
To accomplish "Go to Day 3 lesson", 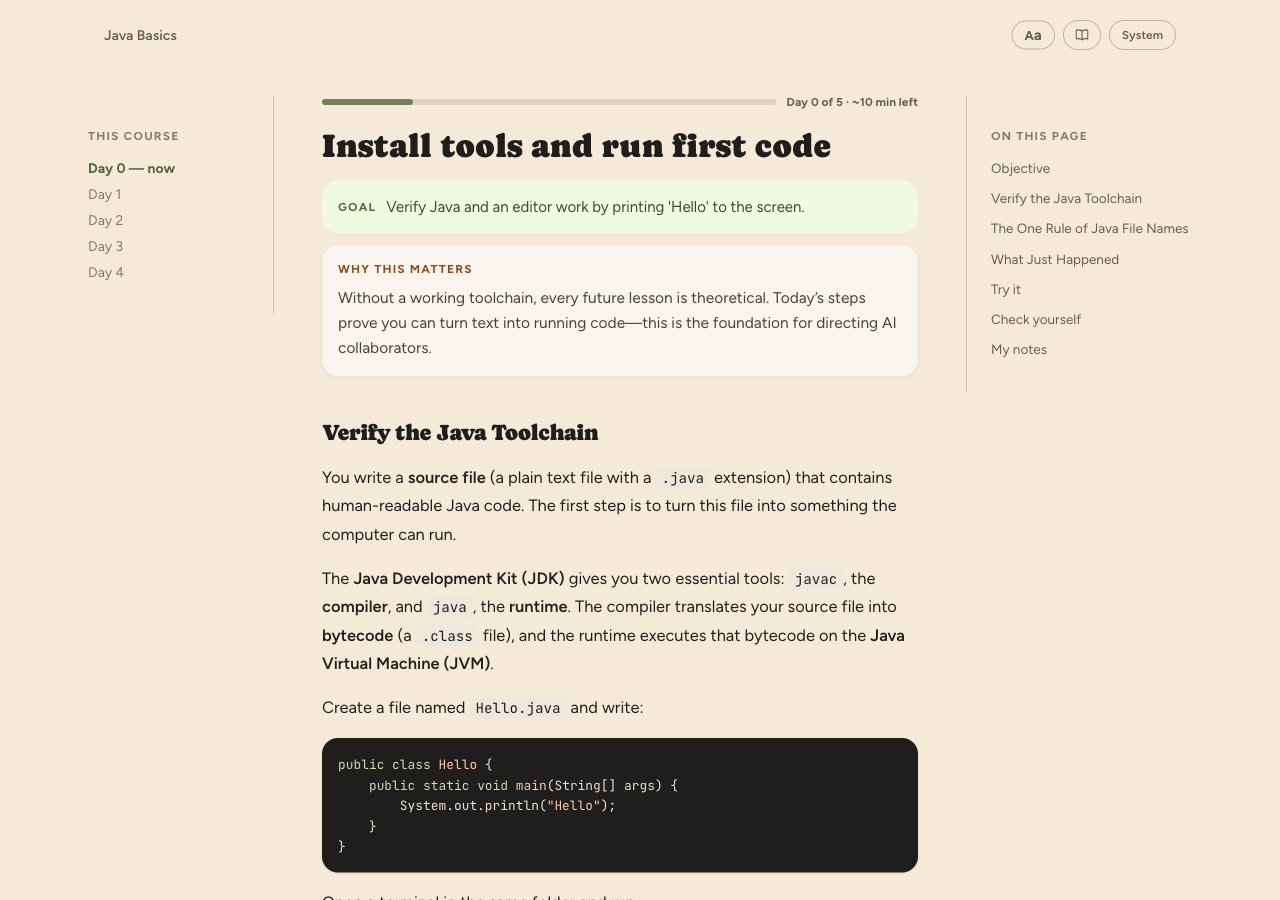I will pyautogui.click(x=106, y=246).
